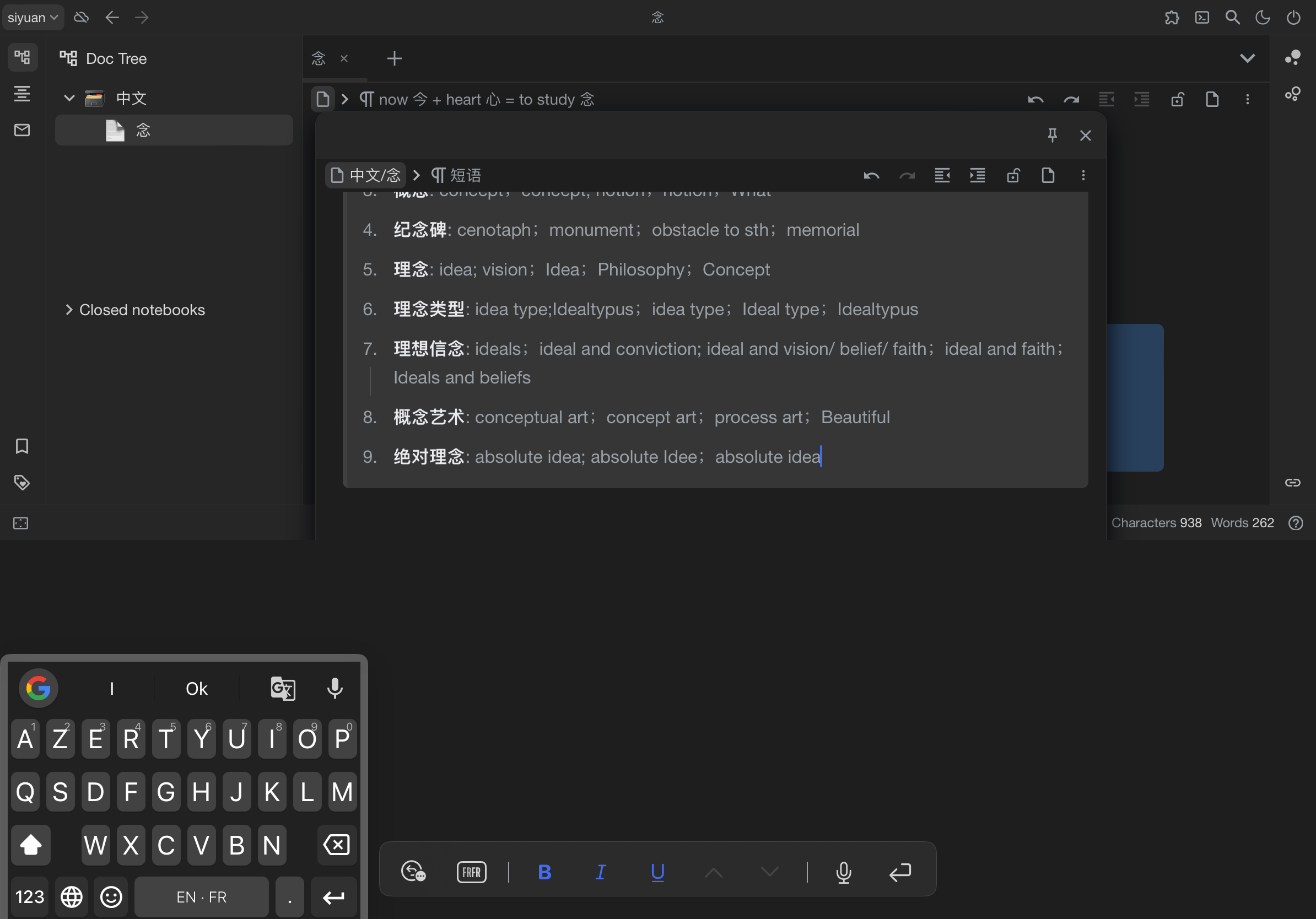1316x919 pixels.
Task: Pin the floating popup window
Action: (x=1053, y=135)
